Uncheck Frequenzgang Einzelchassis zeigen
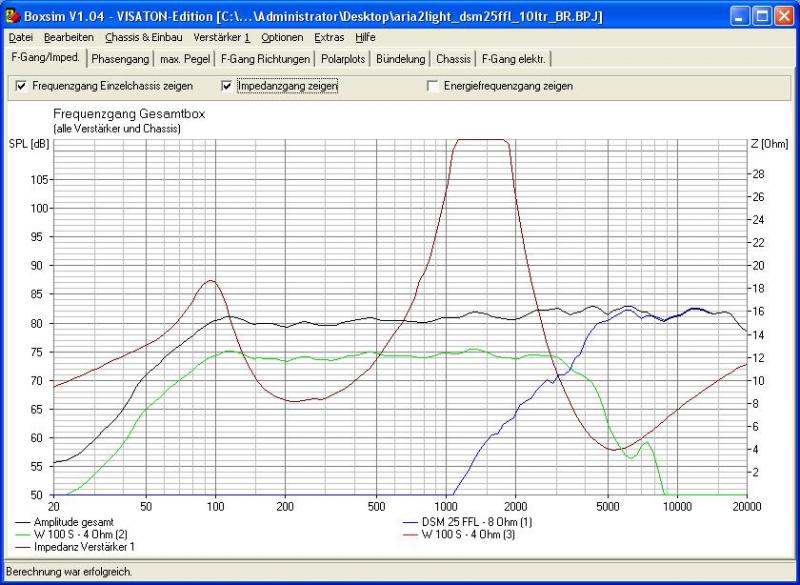 (21, 86)
